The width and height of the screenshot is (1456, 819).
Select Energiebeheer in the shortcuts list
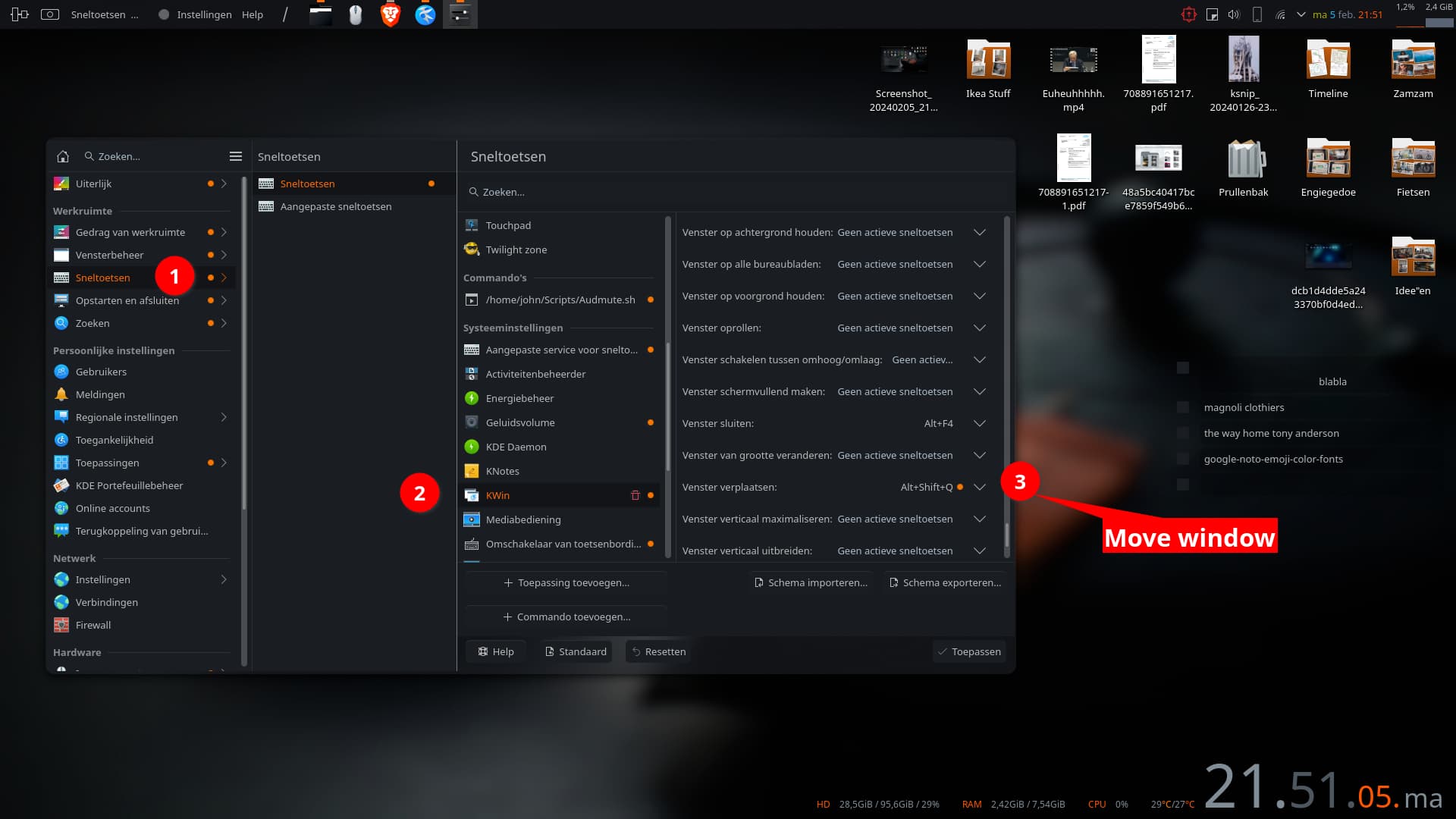point(519,398)
